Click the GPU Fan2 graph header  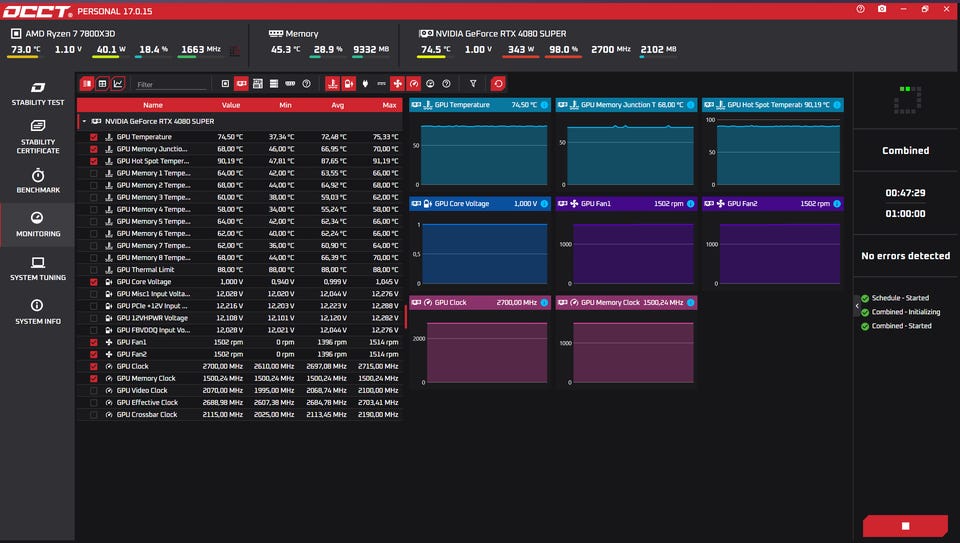click(773, 204)
